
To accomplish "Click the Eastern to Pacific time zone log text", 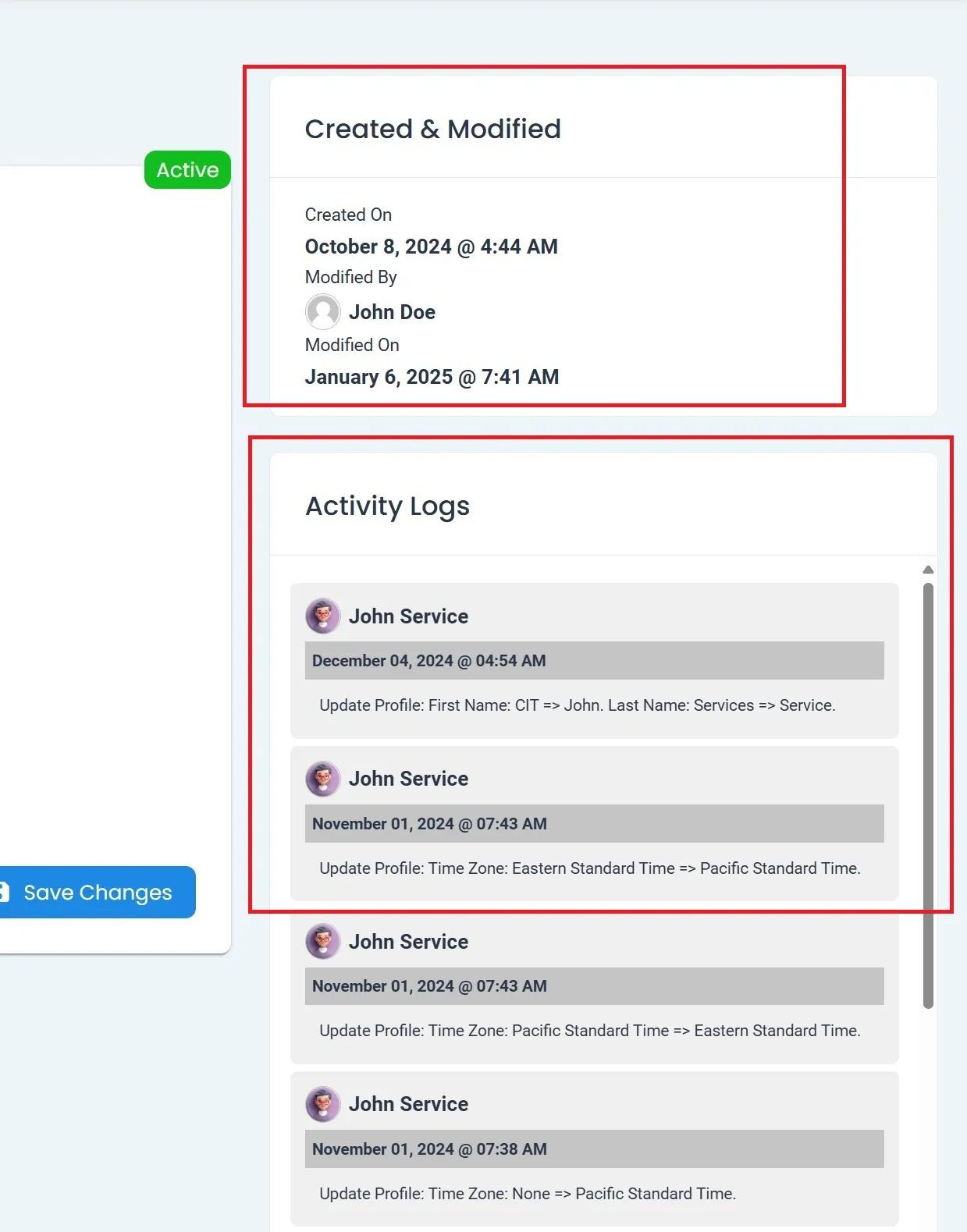I will [589, 868].
